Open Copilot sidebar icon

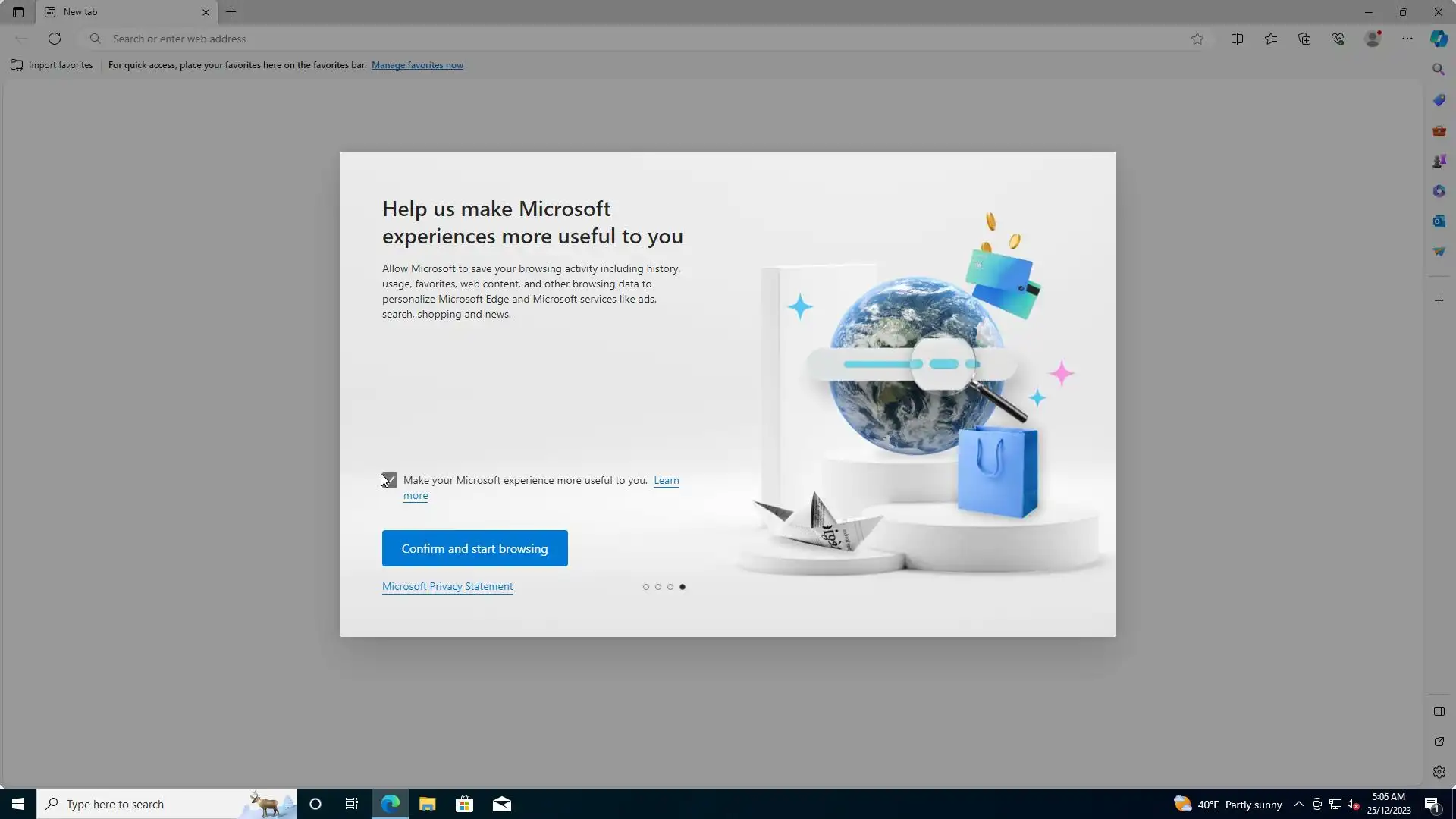pos(1439,39)
